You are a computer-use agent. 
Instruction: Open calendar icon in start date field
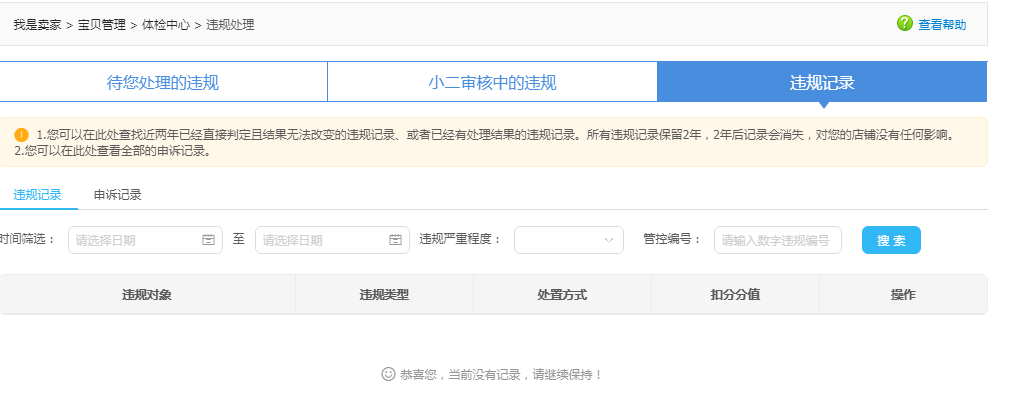(209, 240)
